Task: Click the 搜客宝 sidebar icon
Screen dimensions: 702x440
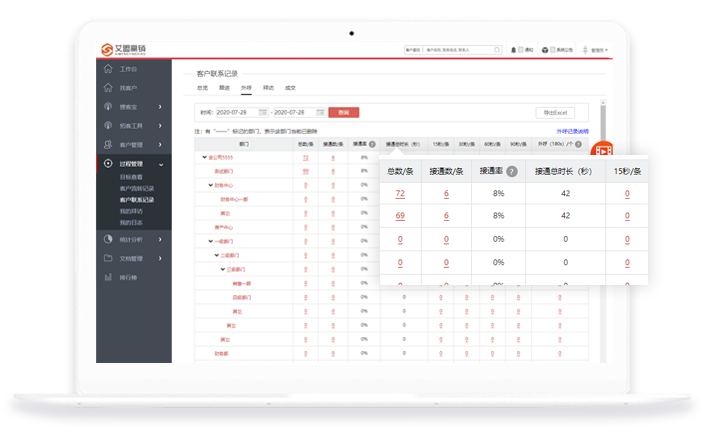Action: coord(109,107)
